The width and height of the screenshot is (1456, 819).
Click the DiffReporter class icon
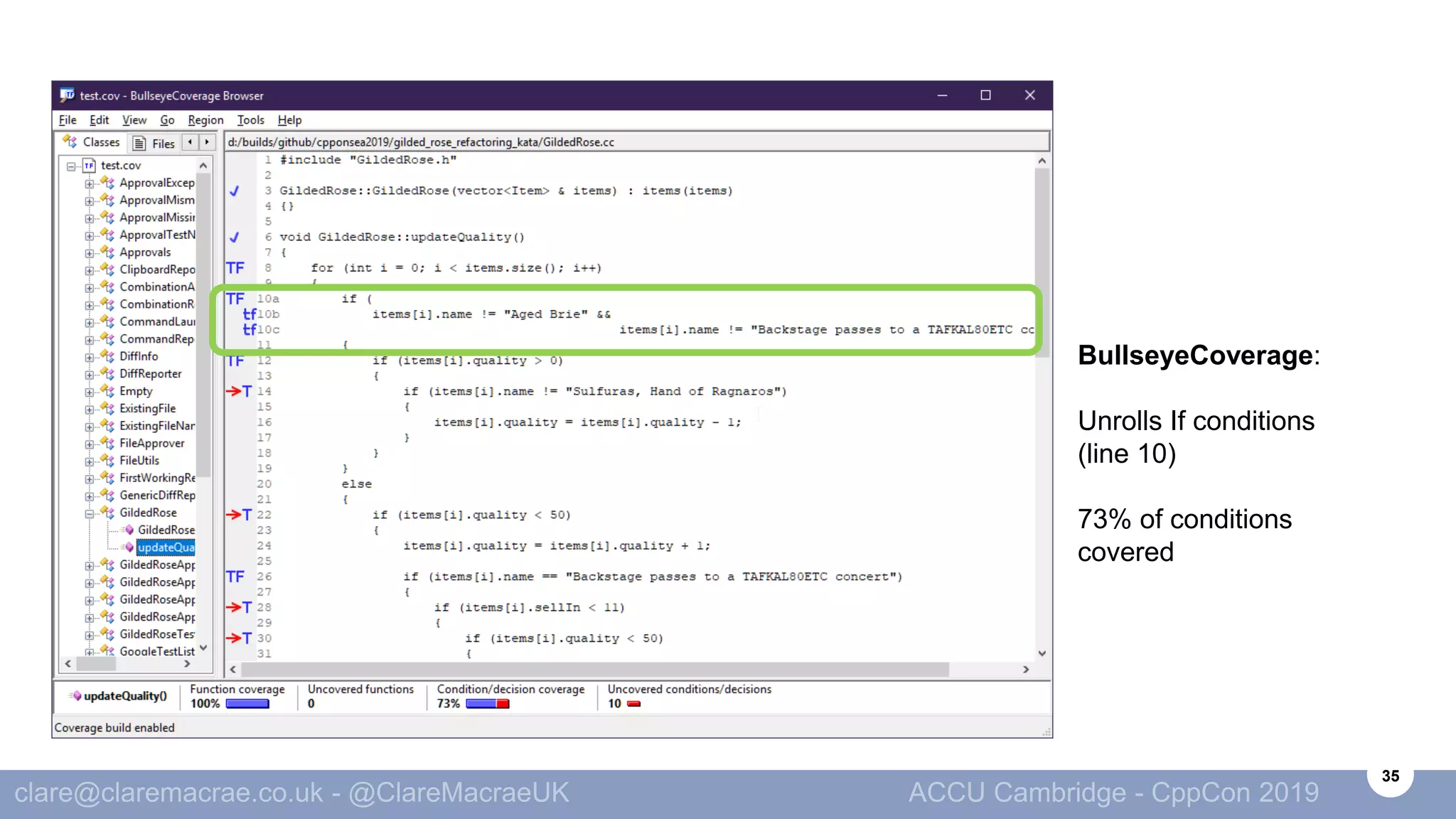pos(107,373)
